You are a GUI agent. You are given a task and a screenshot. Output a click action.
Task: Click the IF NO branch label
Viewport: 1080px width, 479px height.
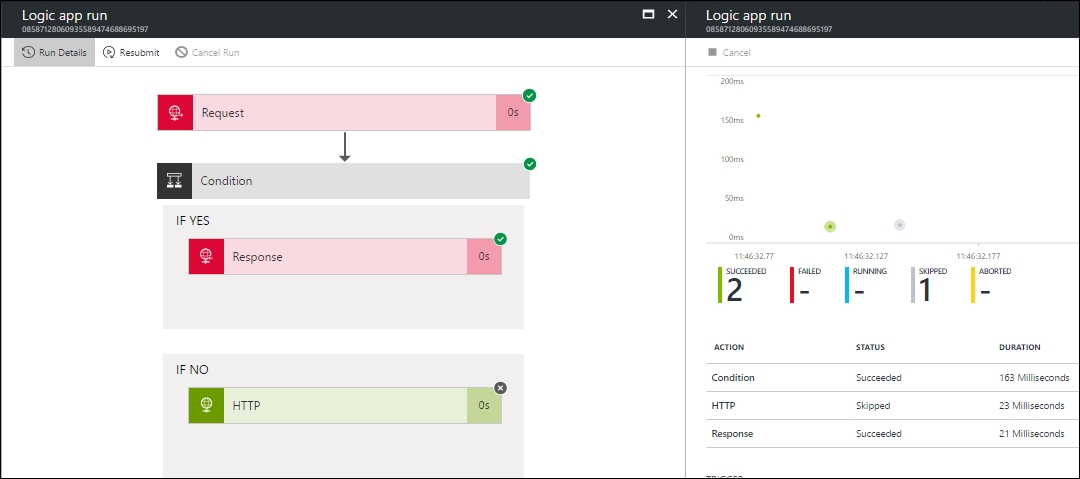192,370
